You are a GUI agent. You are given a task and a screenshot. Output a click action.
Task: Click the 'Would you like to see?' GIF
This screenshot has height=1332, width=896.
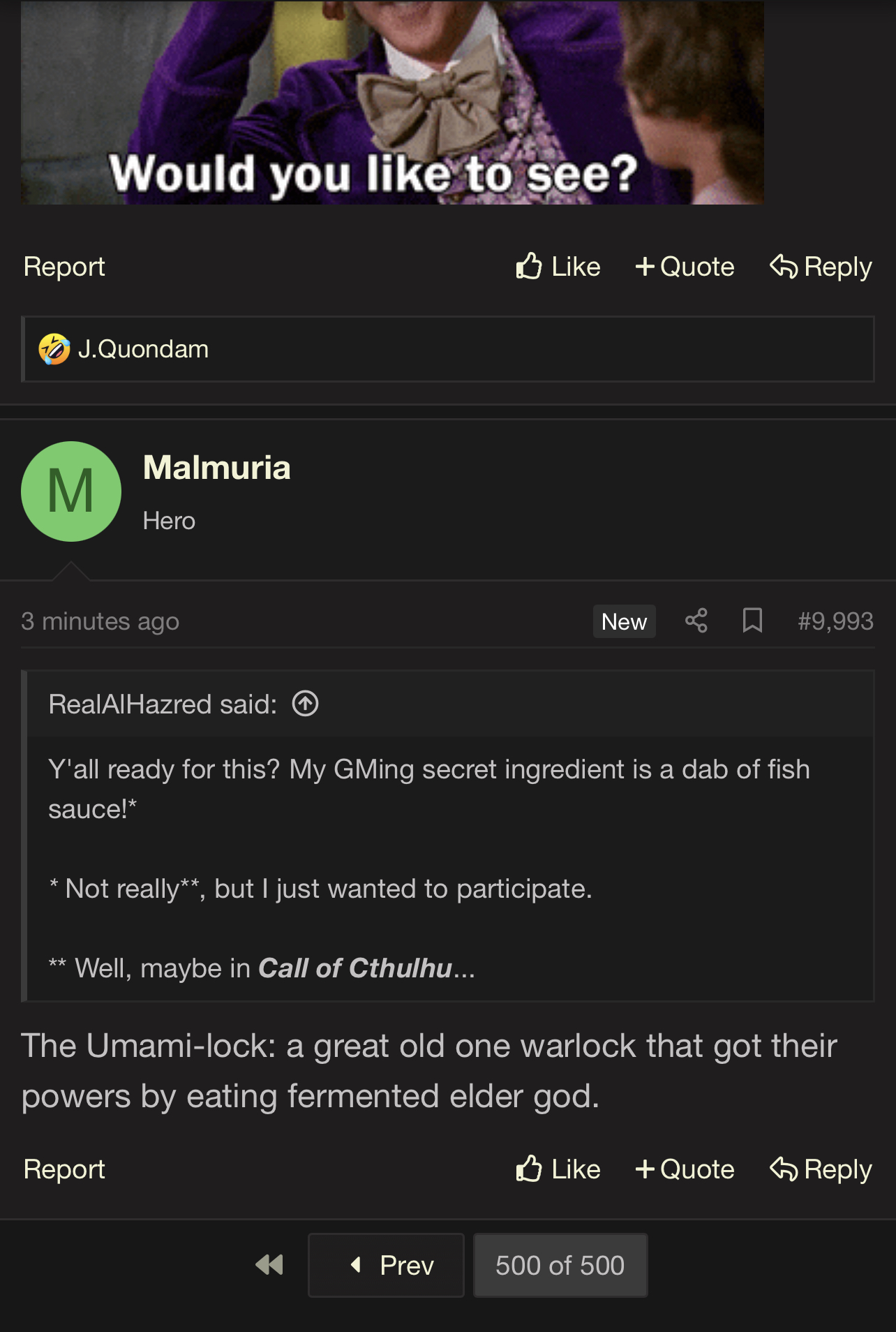[x=392, y=102]
